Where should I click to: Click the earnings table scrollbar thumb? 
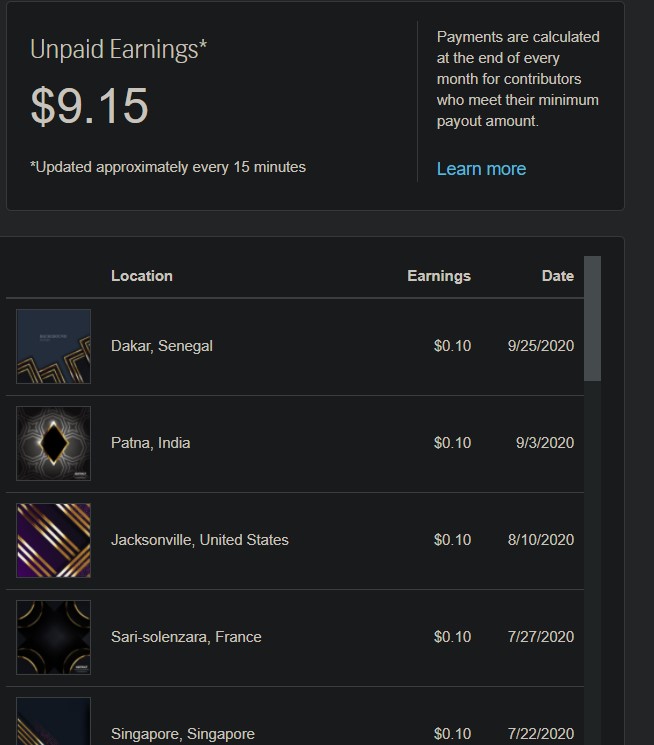point(592,318)
